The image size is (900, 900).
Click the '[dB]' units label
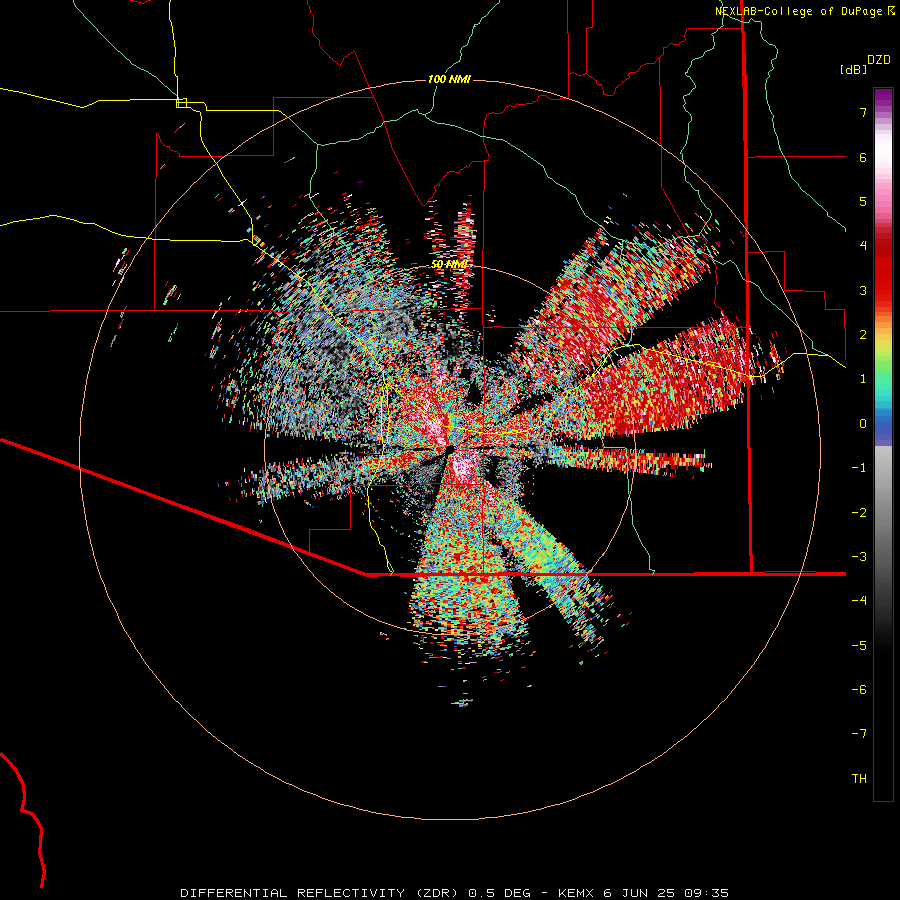[x=854, y=69]
